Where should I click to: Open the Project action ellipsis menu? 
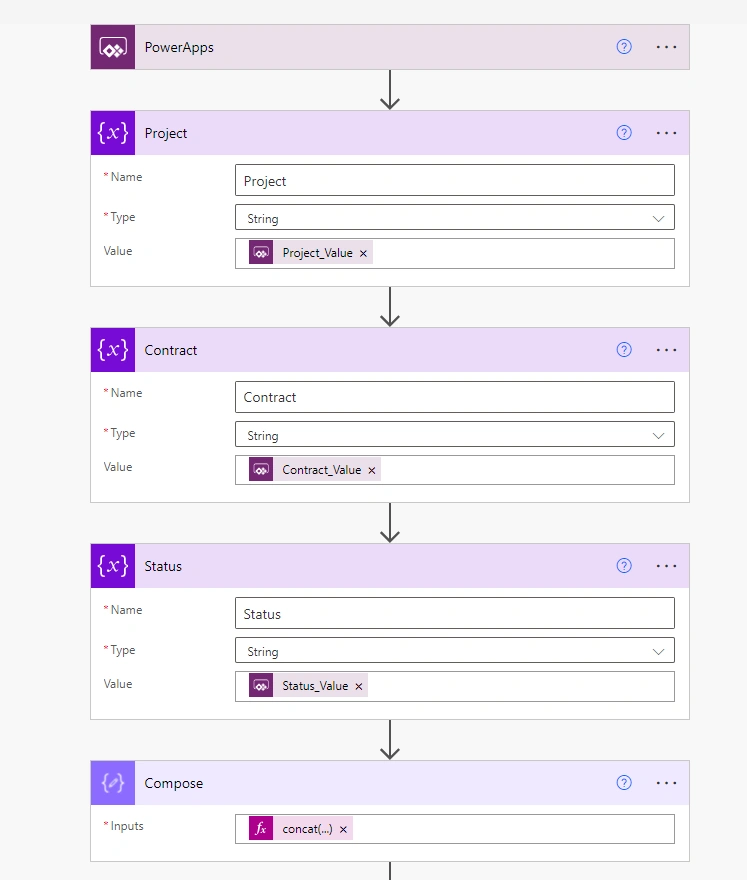(666, 133)
